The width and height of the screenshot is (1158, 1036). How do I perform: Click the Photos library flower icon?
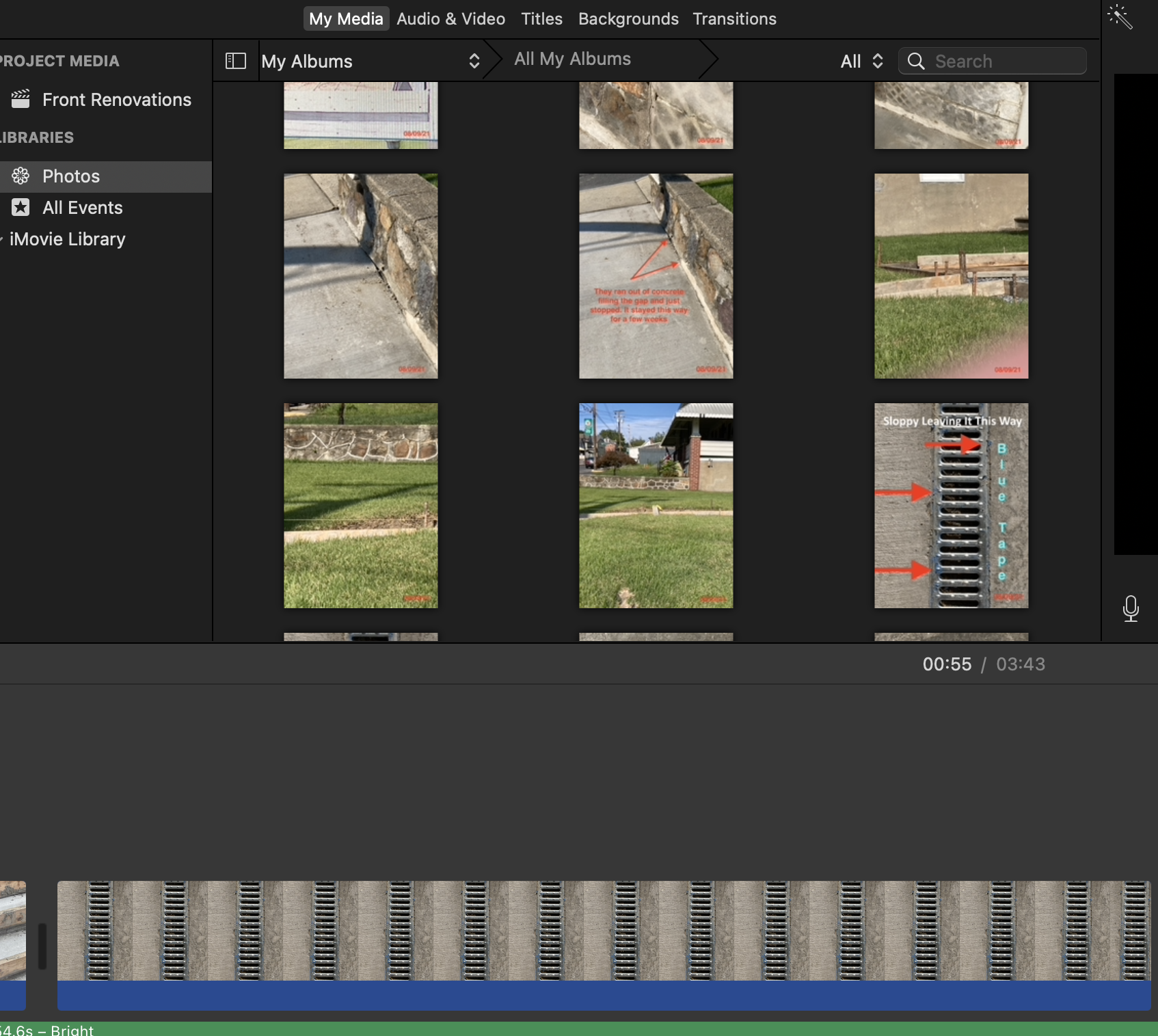(21, 176)
